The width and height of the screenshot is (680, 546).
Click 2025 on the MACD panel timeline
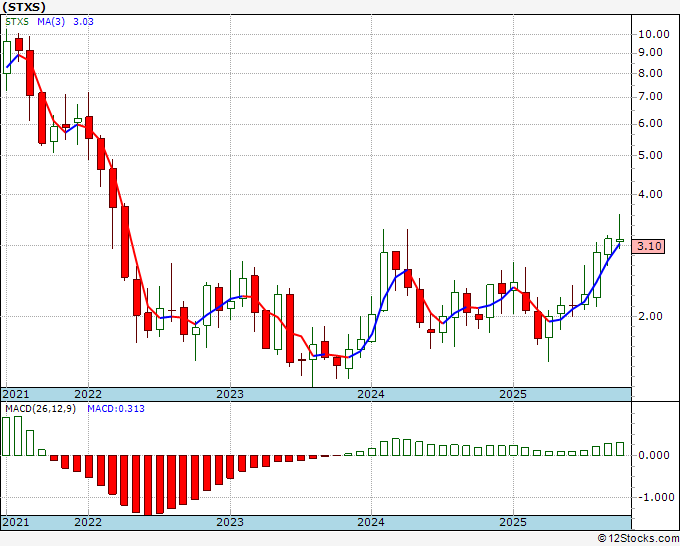click(513, 522)
